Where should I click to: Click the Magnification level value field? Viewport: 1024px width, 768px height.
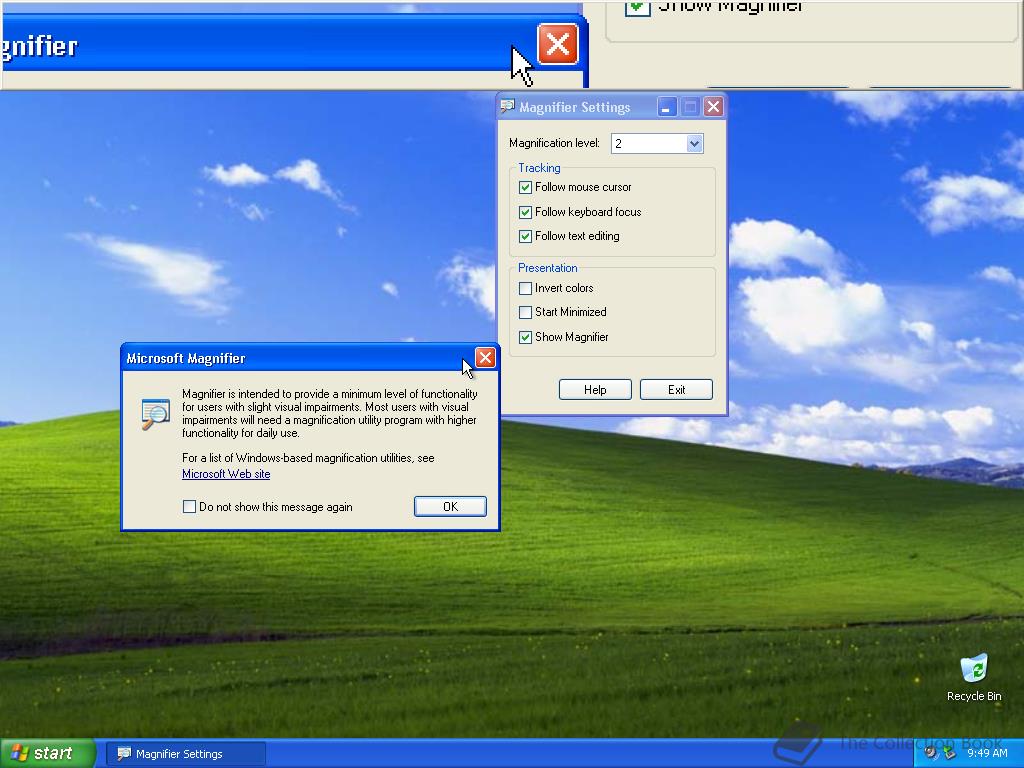click(648, 144)
